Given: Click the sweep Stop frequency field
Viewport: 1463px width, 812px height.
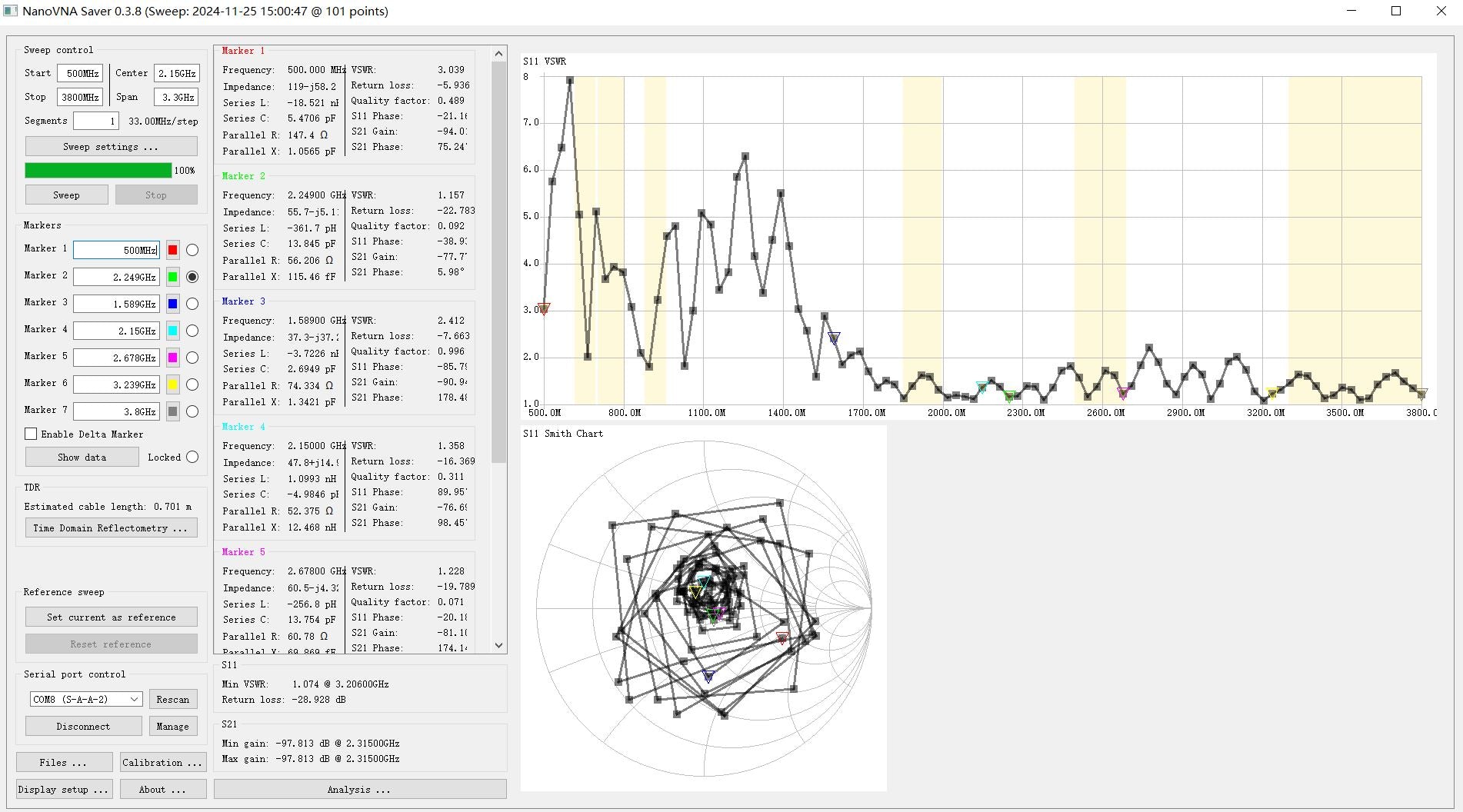Looking at the screenshot, I should click(x=80, y=97).
